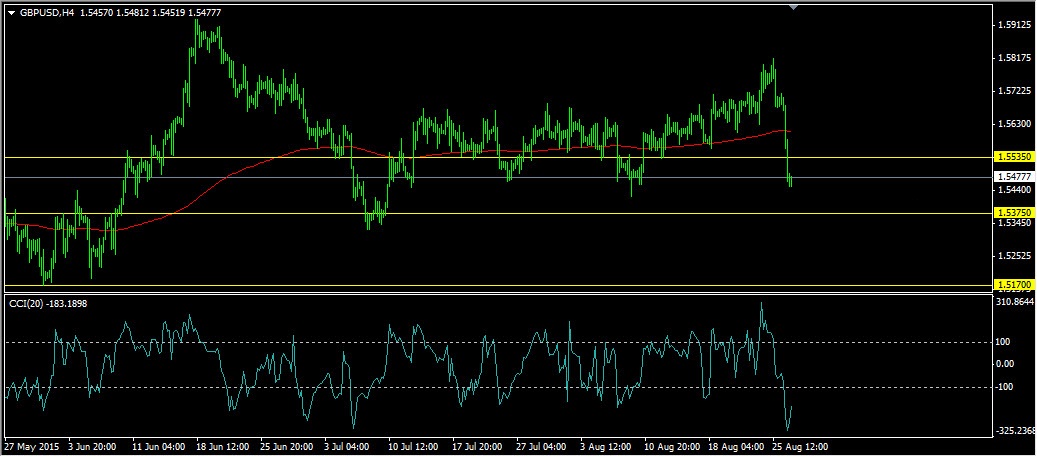The width and height of the screenshot is (1037, 457).
Task: Click the 25 Aug 12:00 time label
Action: [800, 446]
